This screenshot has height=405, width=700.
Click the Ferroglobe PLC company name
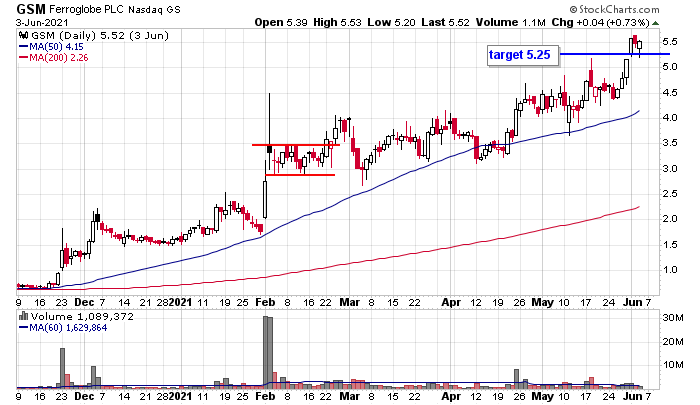tap(87, 9)
